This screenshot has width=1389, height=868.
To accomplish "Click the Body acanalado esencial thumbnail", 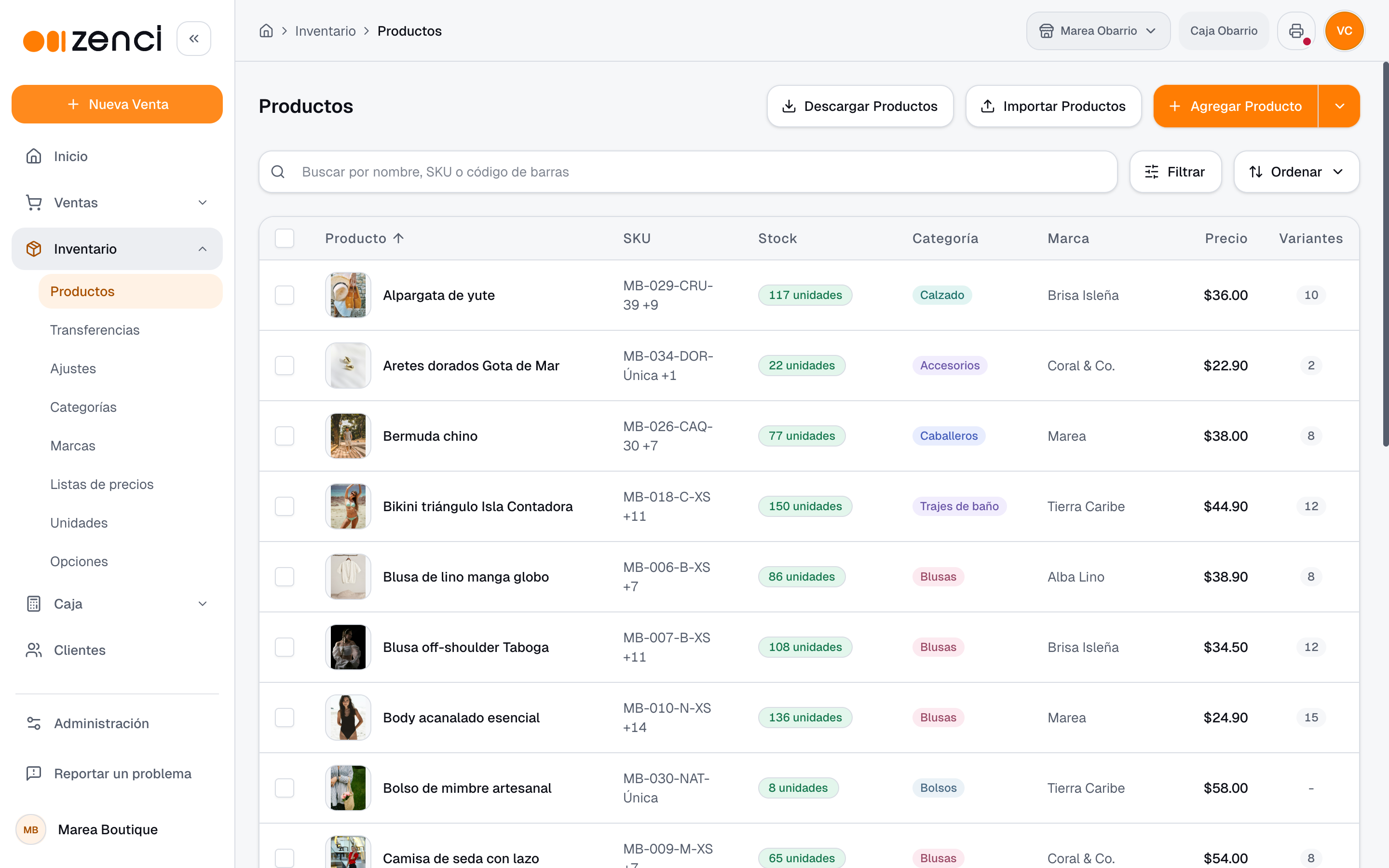I will pyautogui.click(x=348, y=718).
